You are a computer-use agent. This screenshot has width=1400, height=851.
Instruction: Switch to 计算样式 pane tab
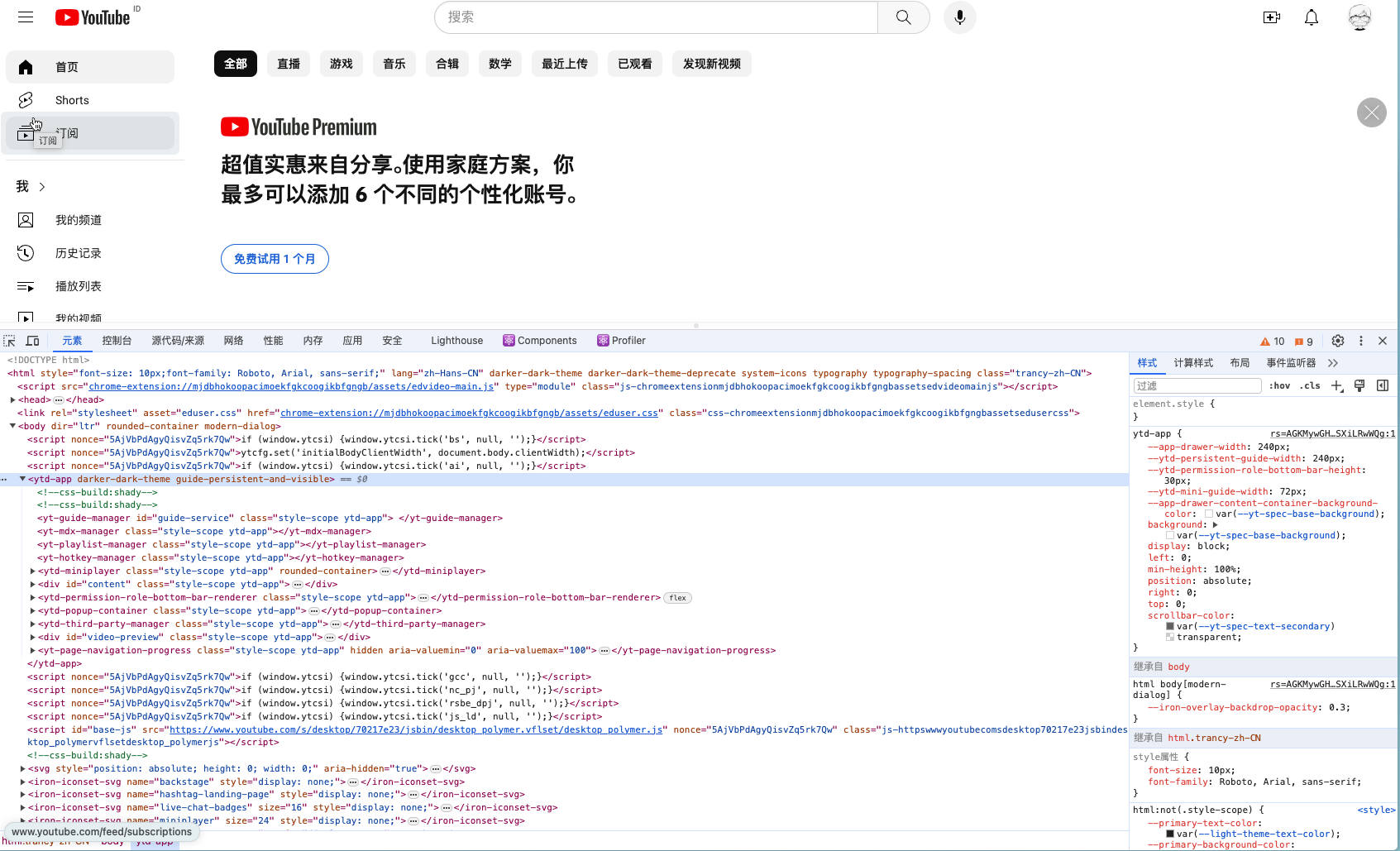point(1193,363)
